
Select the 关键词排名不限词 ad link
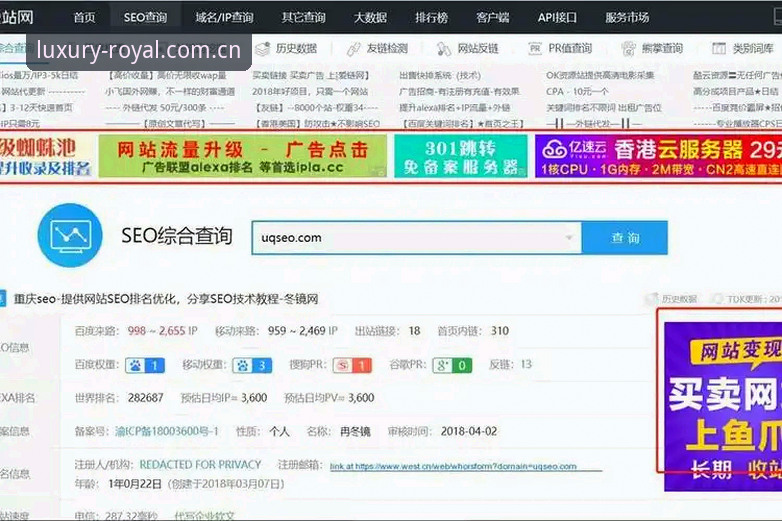603,108
